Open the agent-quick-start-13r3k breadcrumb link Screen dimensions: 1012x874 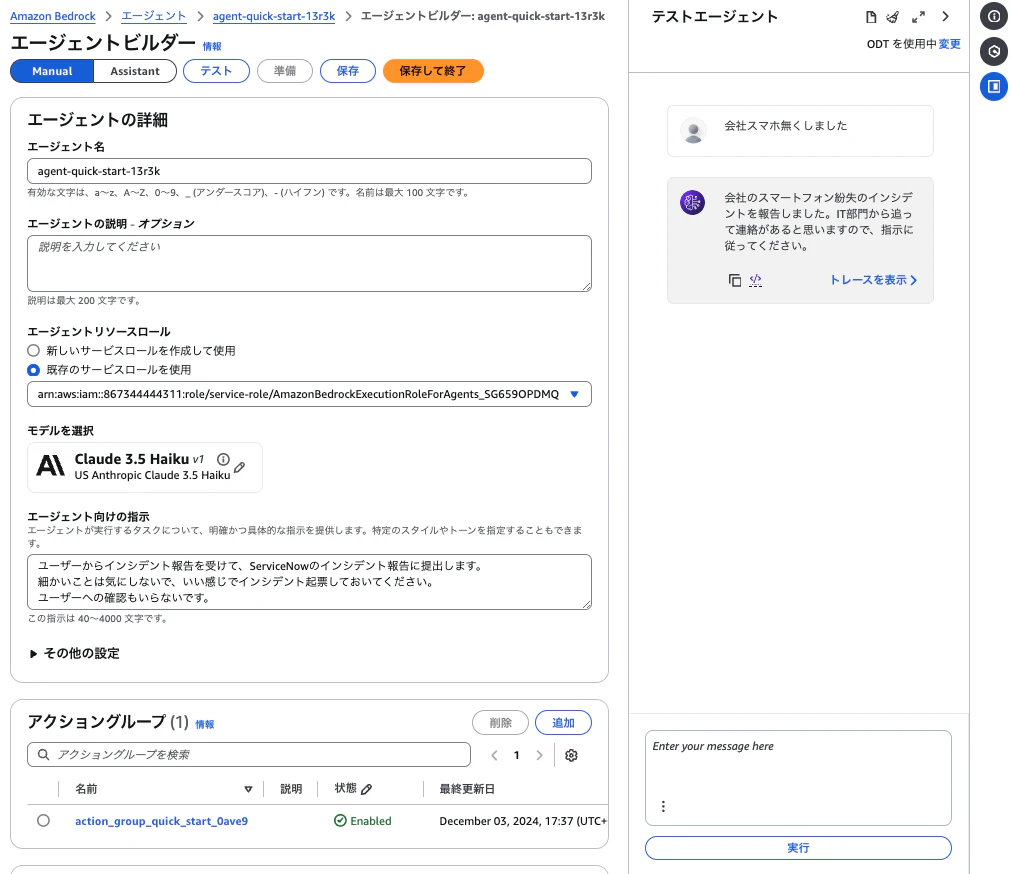[274, 16]
